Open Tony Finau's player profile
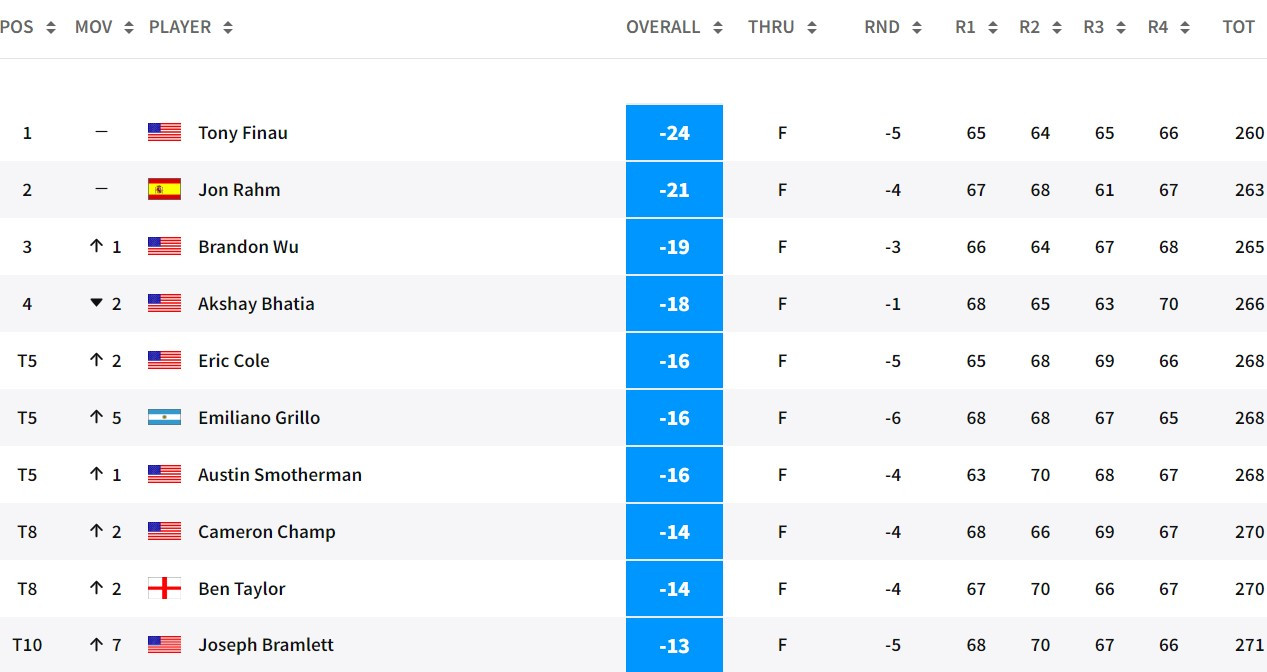 [243, 132]
